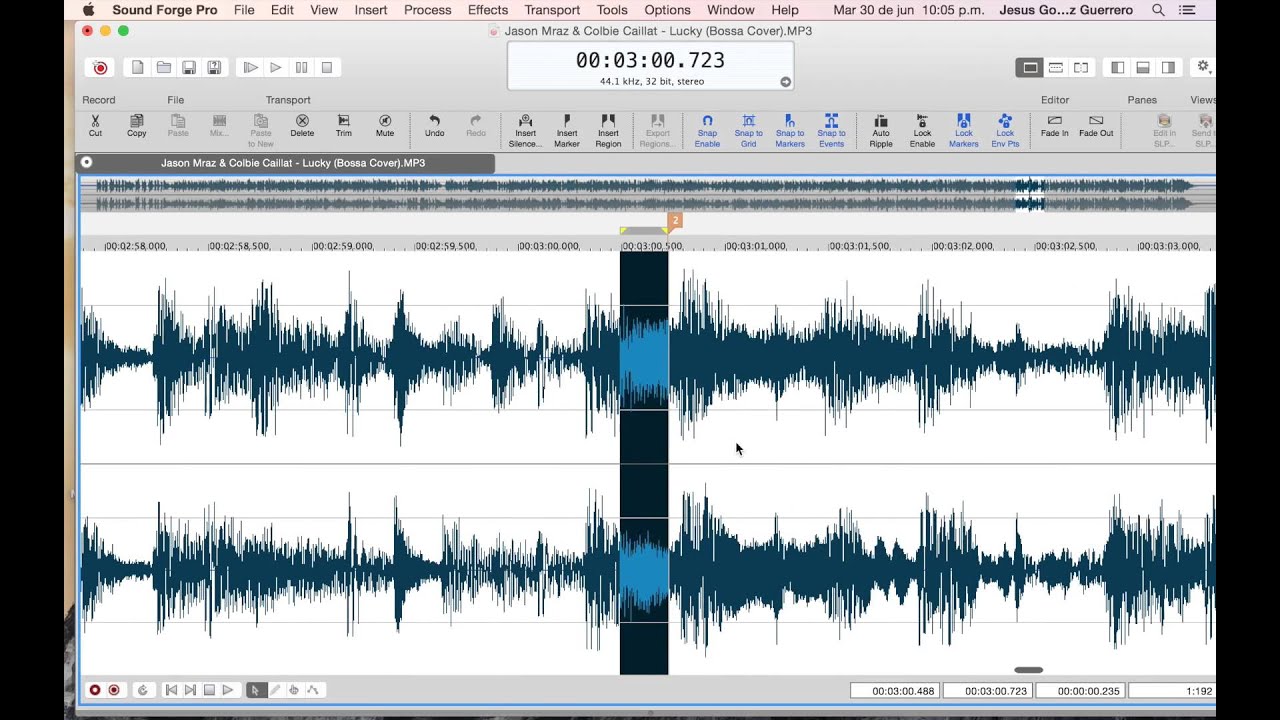
Task: Click Play All in transport toolbar
Action: [251, 68]
